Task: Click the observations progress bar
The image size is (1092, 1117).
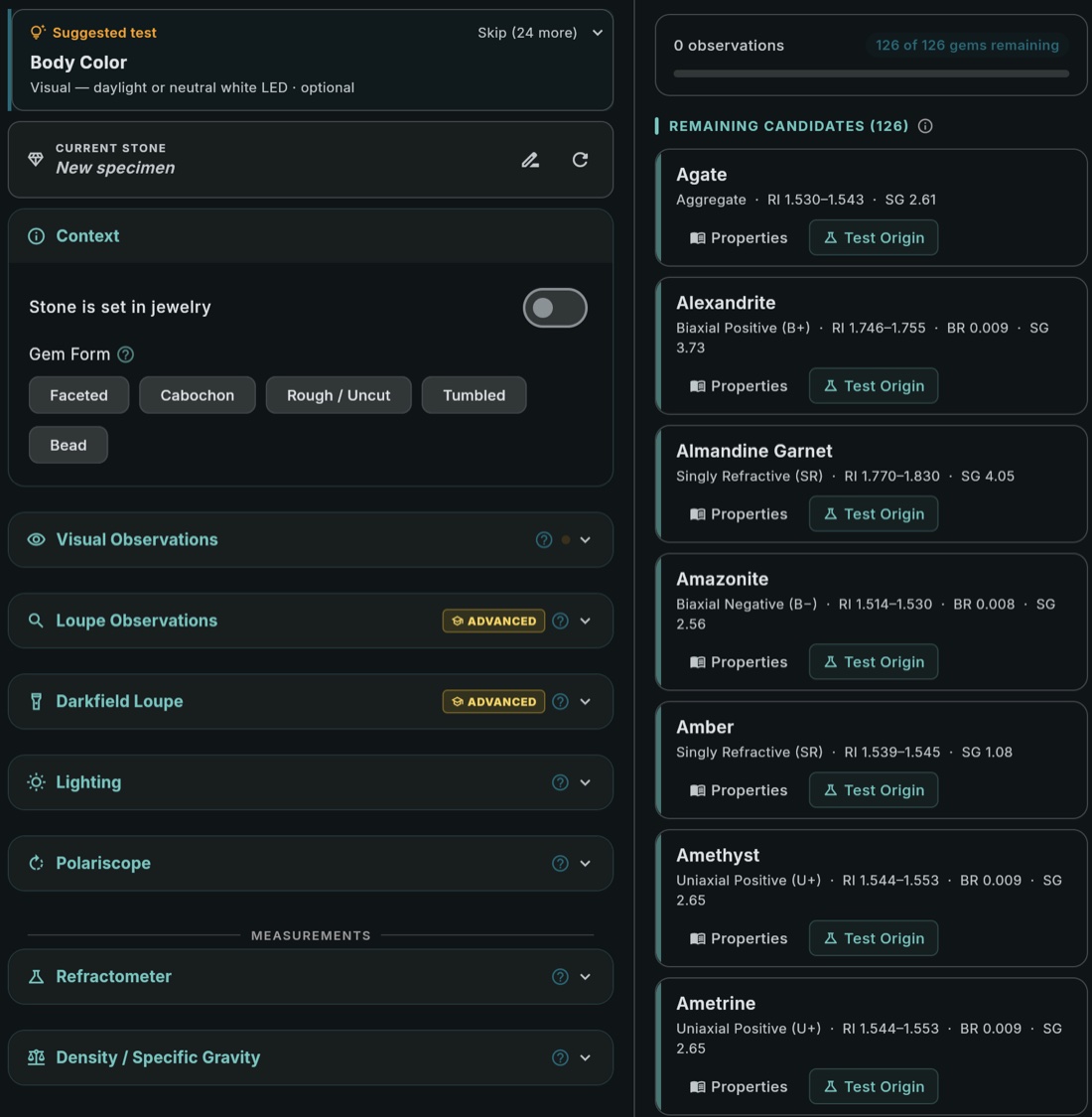Action: tap(872, 72)
